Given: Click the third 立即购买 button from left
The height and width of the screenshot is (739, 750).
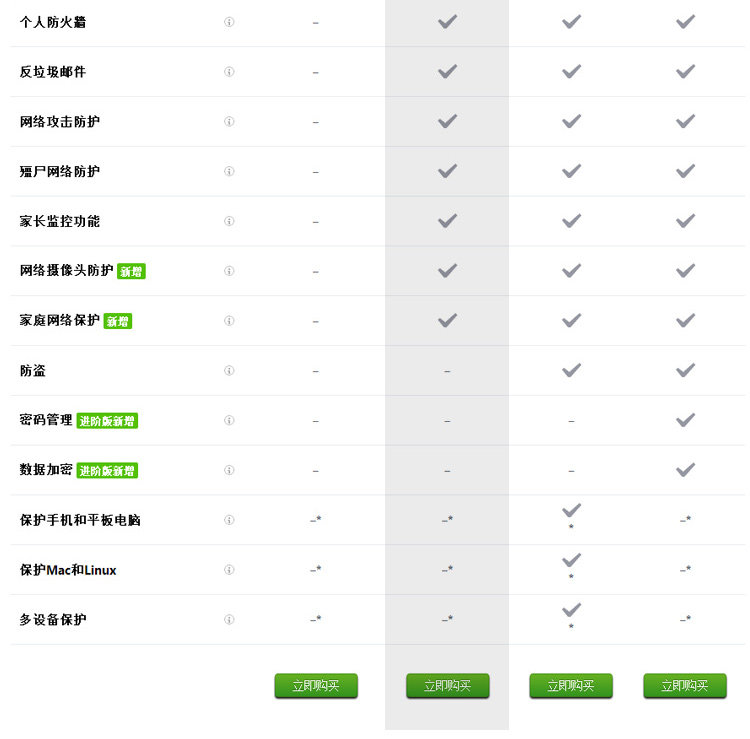Looking at the screenshot, I should pyautogui.click(x=571, y=686).
